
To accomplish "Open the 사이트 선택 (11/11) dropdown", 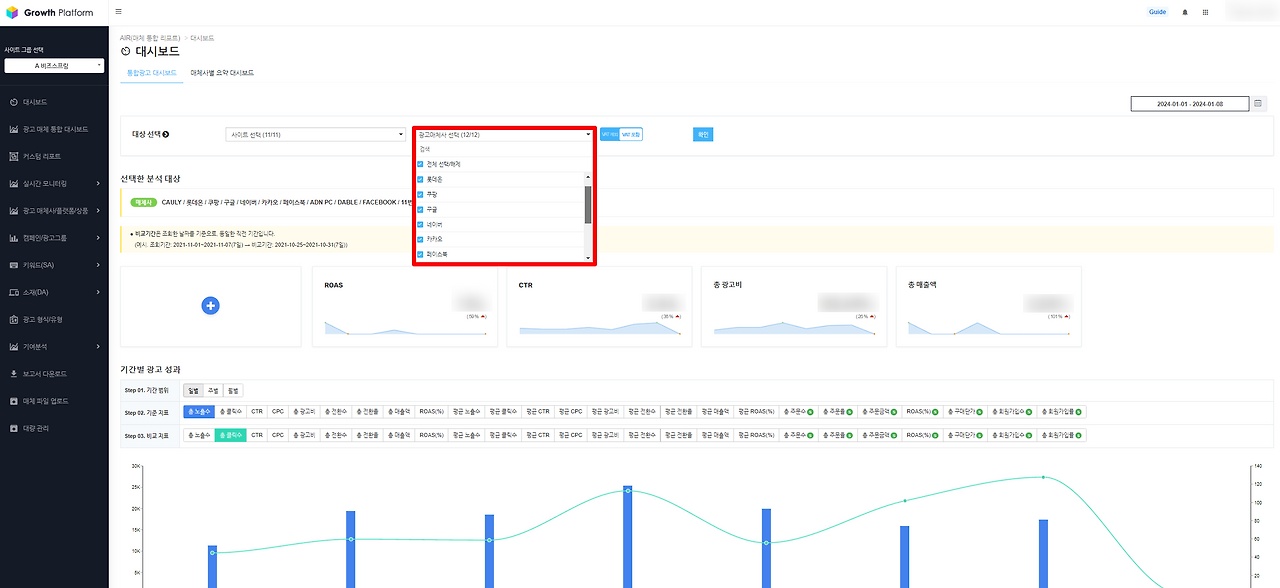I will [315, 134].
